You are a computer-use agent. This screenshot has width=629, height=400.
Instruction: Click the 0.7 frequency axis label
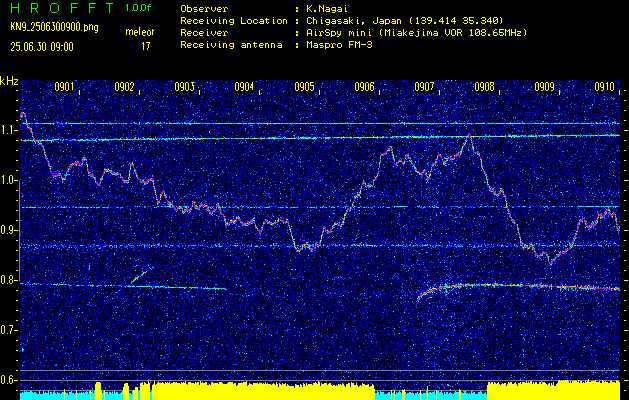tap(8, 330)
